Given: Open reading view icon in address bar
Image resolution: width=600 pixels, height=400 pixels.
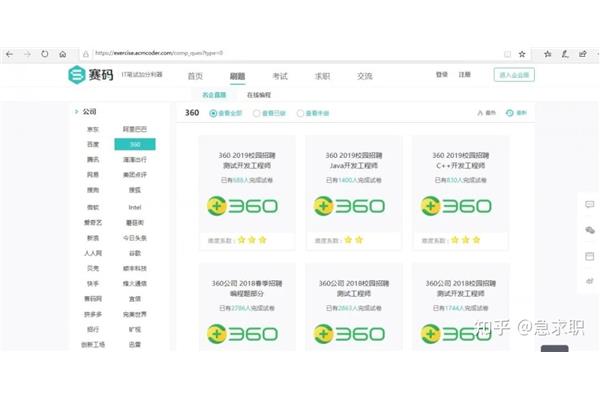Looking at the screenshot, I should pos(507,54).
